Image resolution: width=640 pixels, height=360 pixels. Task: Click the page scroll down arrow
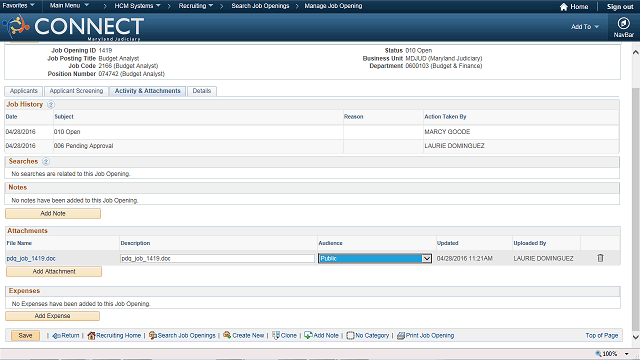(x=636, y=337)
